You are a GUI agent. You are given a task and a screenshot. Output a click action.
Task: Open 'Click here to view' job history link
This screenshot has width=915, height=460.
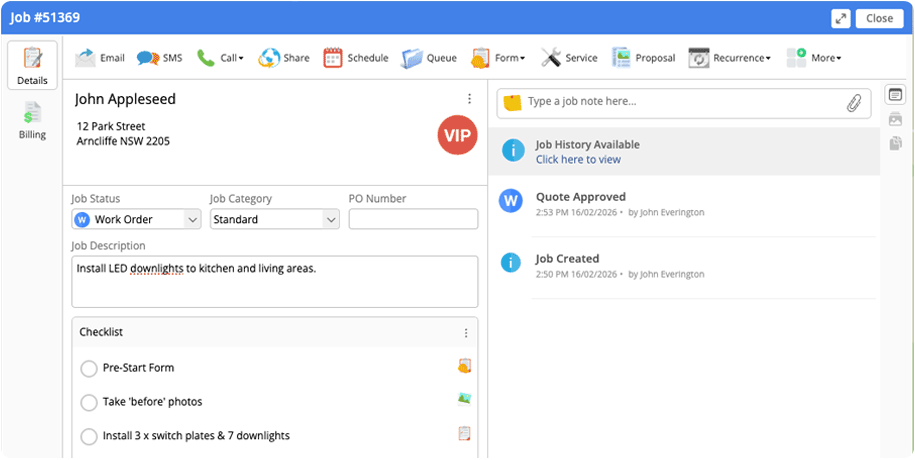tap(578, 159)
